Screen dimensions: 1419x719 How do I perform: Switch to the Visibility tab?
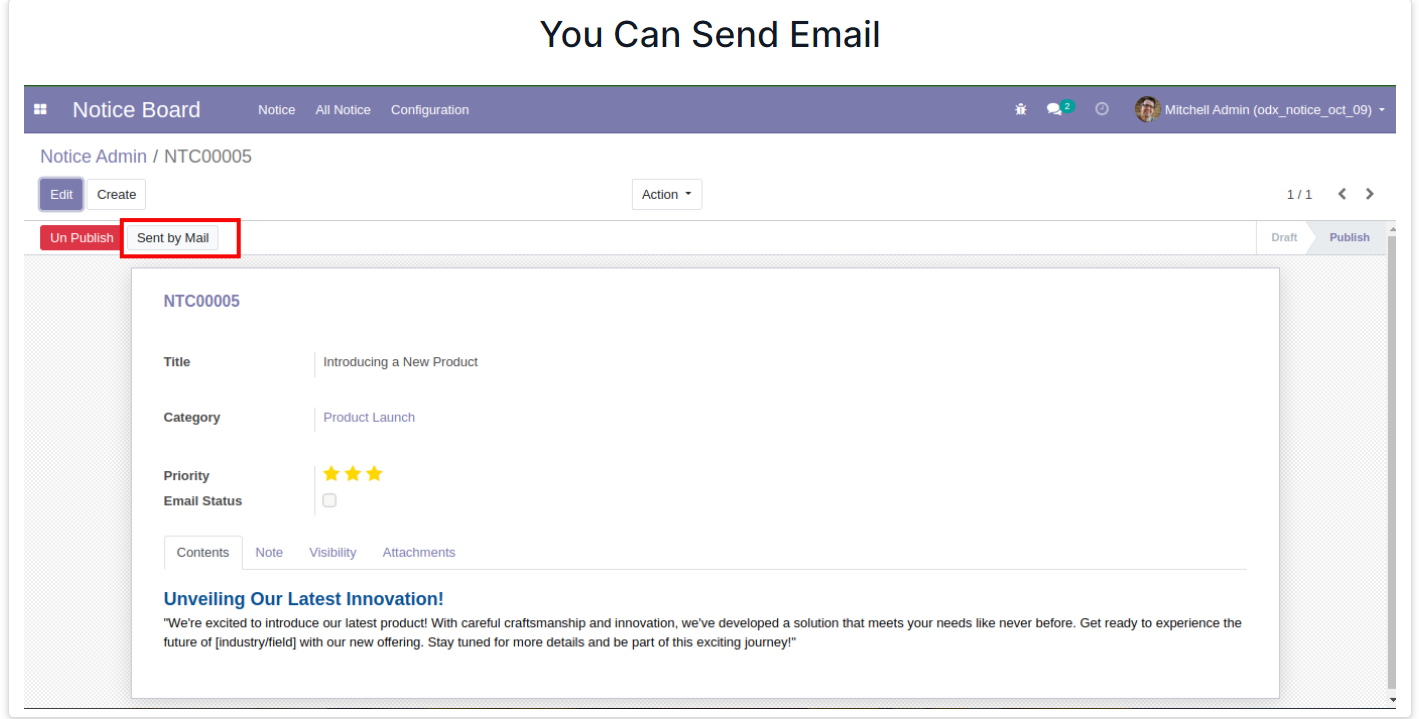click(333, 552)
